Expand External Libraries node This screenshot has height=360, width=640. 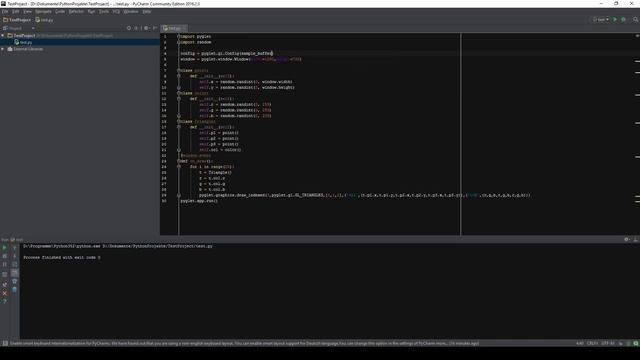(3, 49)
